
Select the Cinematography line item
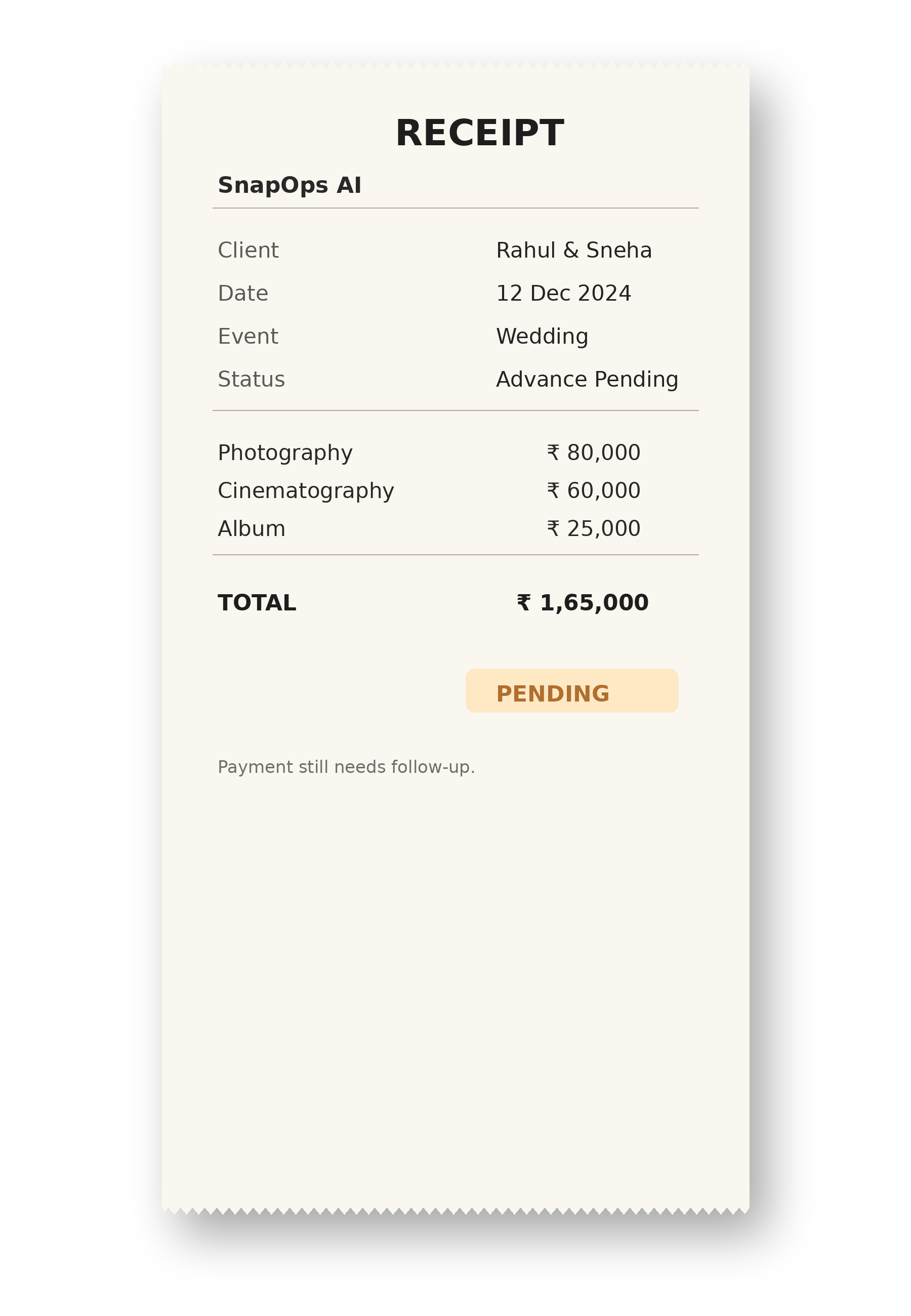point(305,491)
